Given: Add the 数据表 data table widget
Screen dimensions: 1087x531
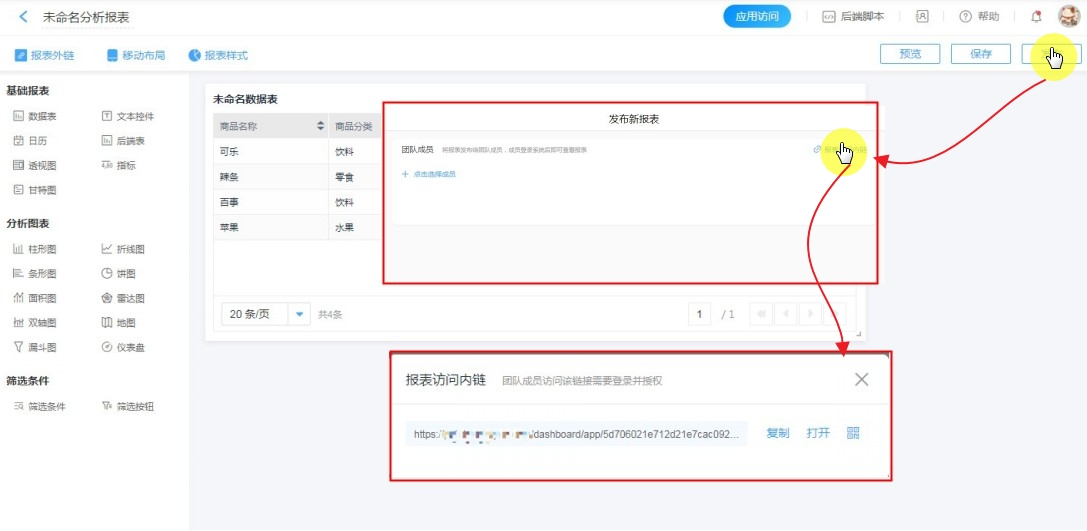Looking at the screenshot, I should pyautogui.click(x=34, y=117).
